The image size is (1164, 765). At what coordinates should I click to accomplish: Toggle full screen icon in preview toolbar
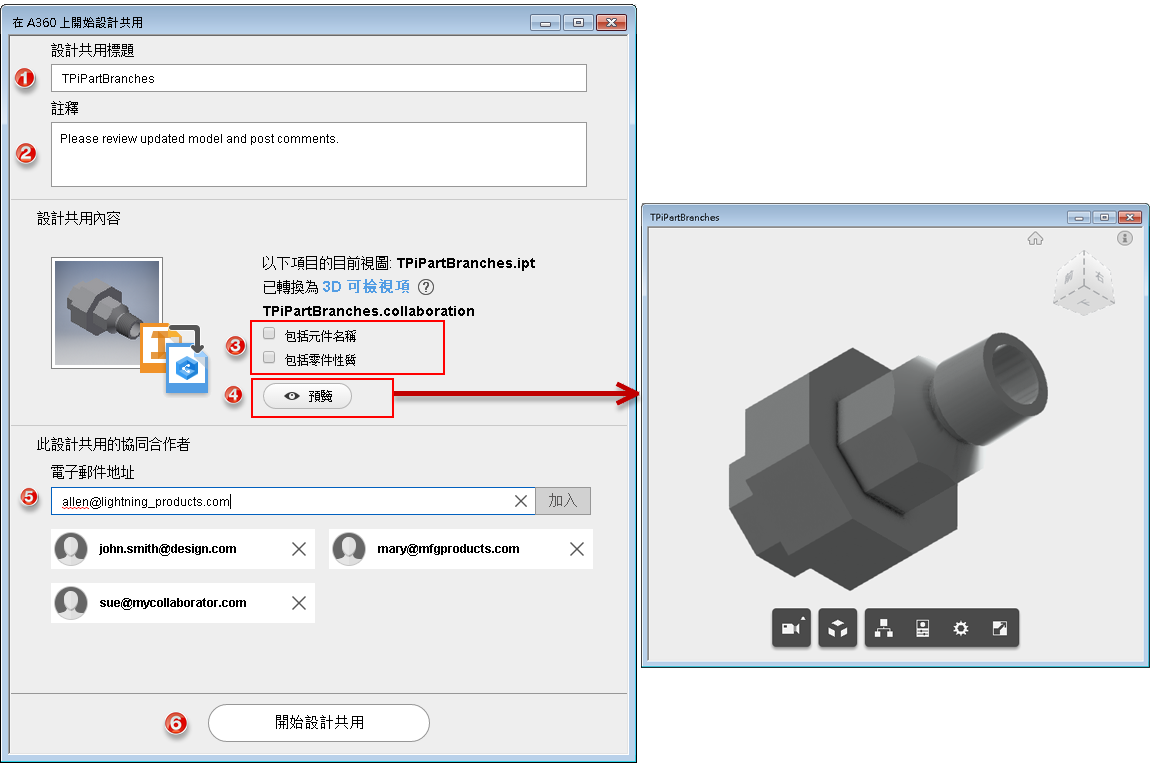click(x=1000, y=628)
